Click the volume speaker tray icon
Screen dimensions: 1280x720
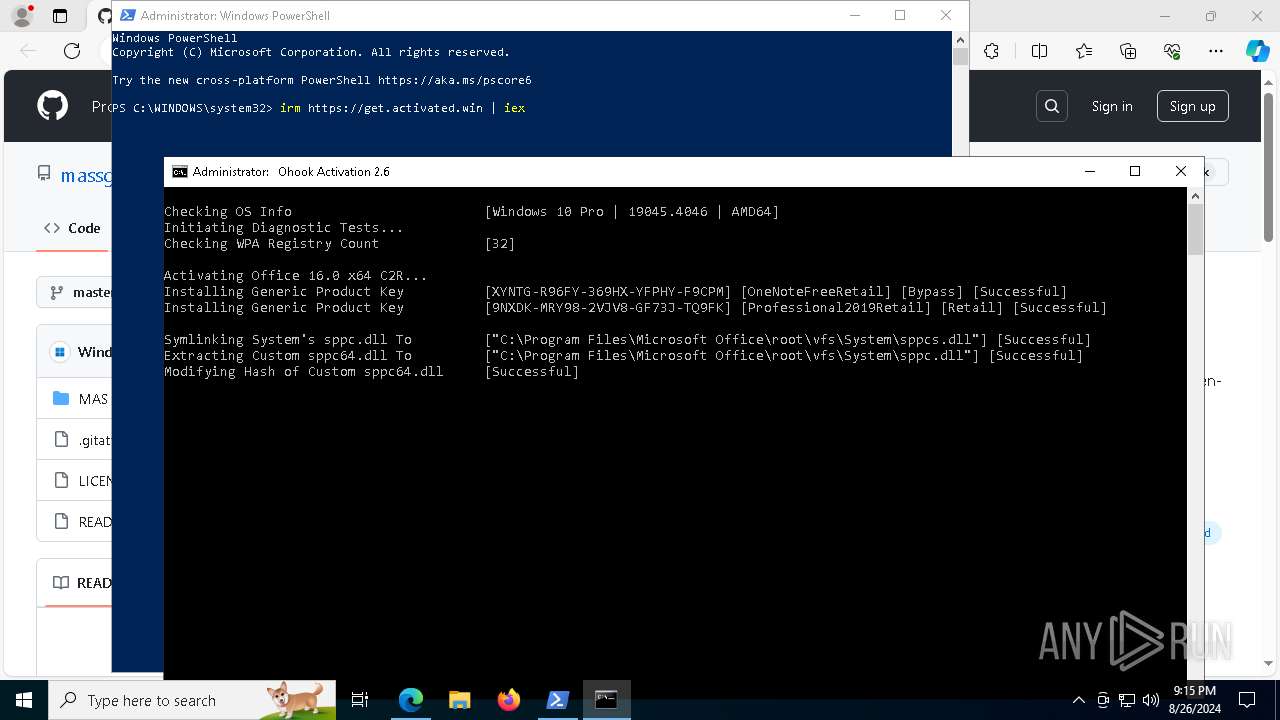pos(1150,700)
